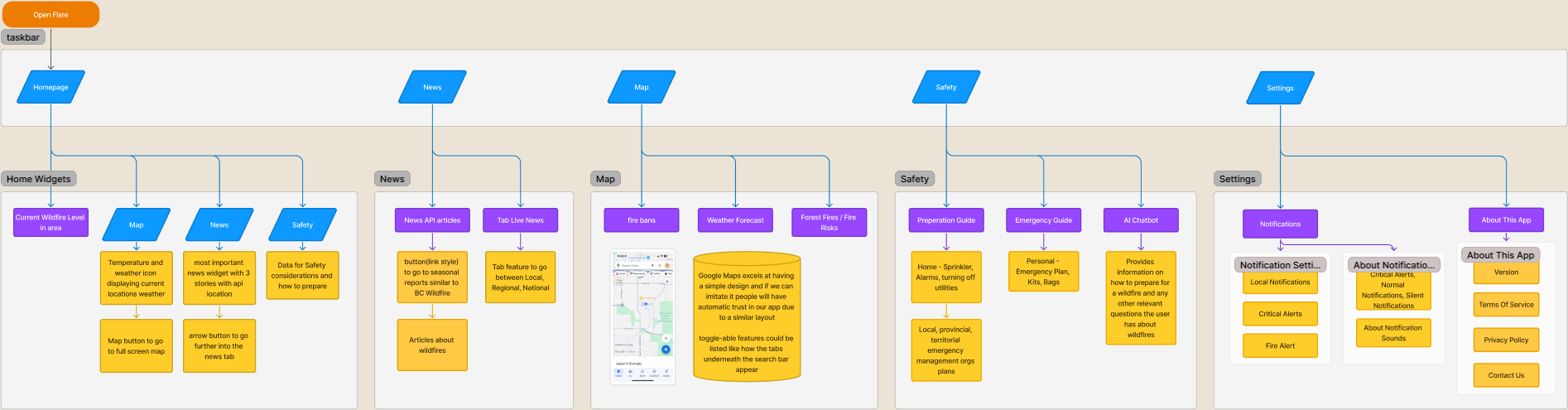Click the Contact Us yellow note

[x=1506, y=375]
